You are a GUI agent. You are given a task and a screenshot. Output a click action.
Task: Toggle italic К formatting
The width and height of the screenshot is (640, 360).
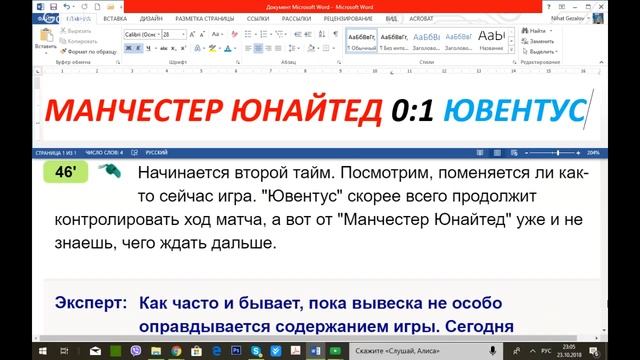click(x=138, y=48)
